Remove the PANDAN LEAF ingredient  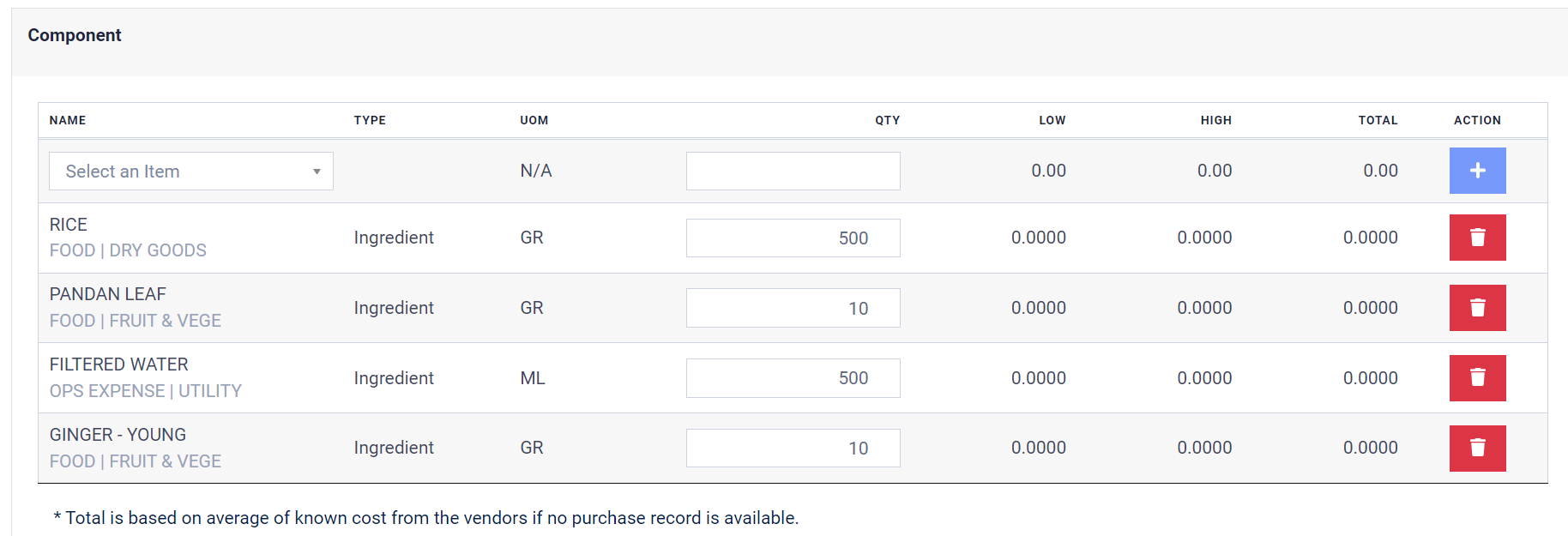click(1477, 308)
